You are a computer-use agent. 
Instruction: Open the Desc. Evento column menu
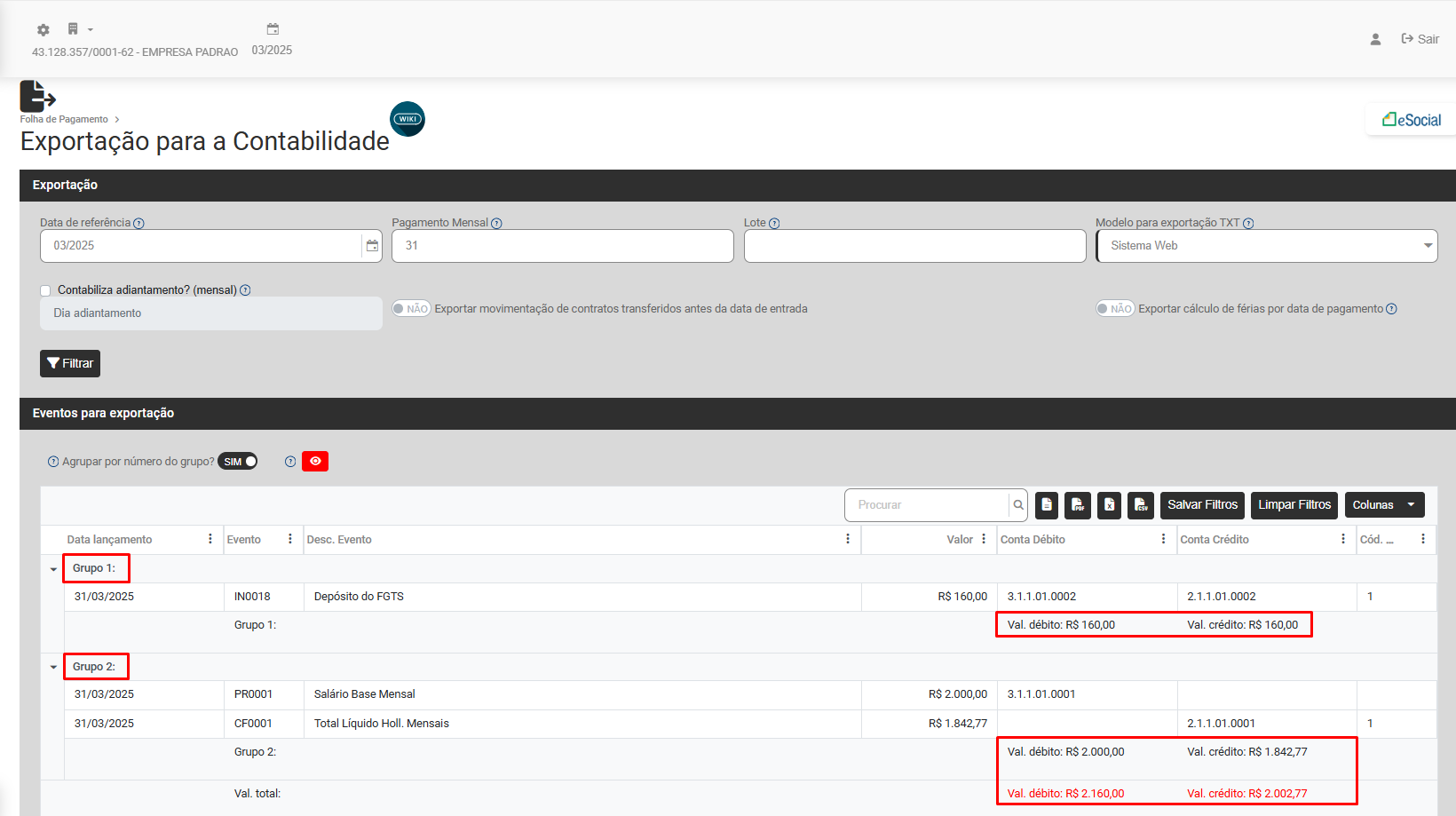click(x=848, y=539)
